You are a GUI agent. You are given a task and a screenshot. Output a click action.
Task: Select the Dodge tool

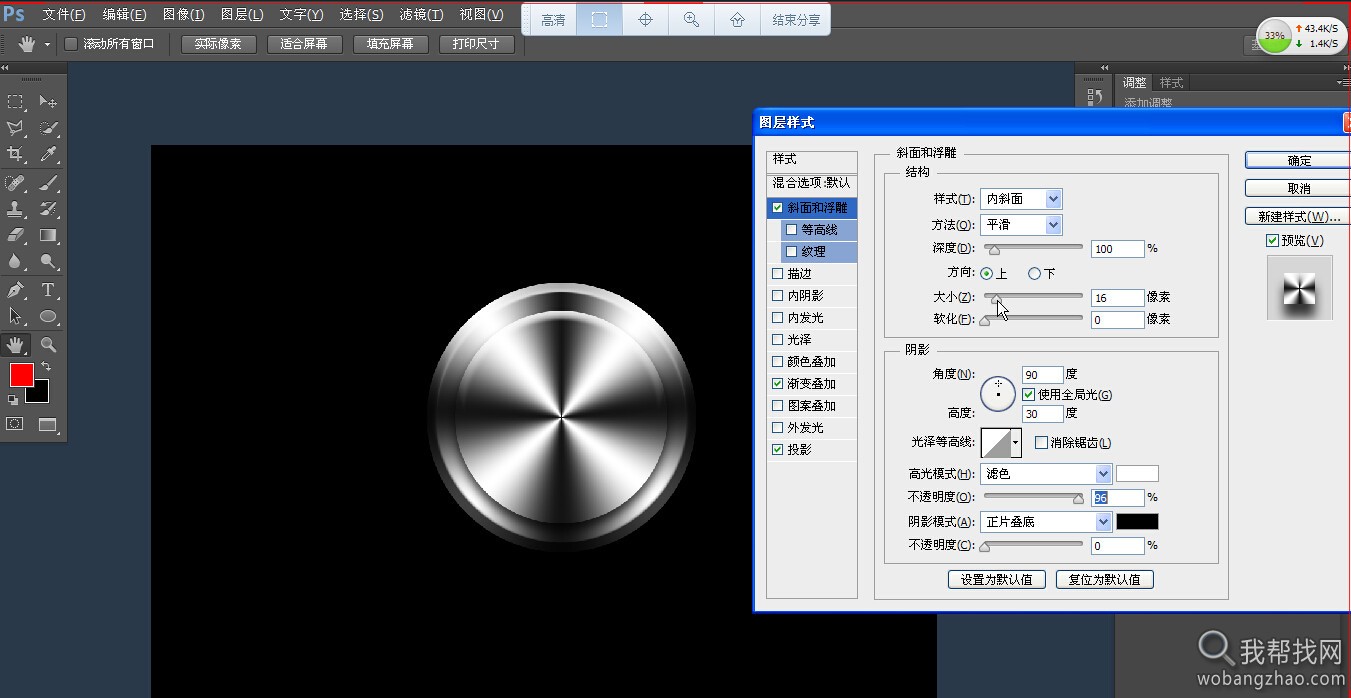point(48,261)
